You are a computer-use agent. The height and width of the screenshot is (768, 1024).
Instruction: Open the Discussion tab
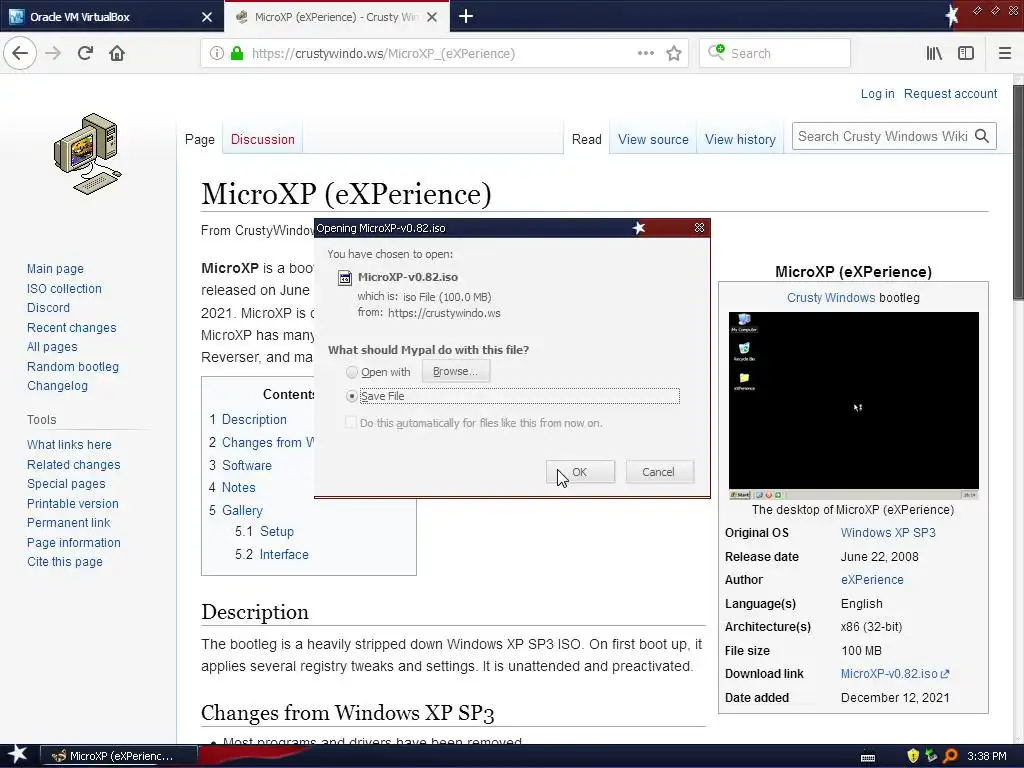(263, 139)
